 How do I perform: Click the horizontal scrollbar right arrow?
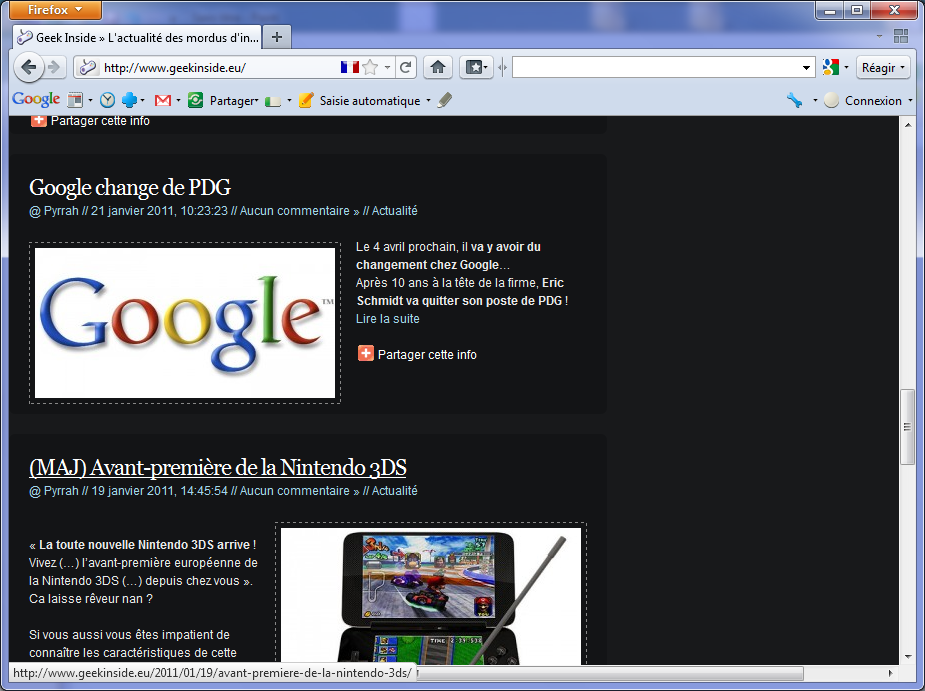click(891, 673)
